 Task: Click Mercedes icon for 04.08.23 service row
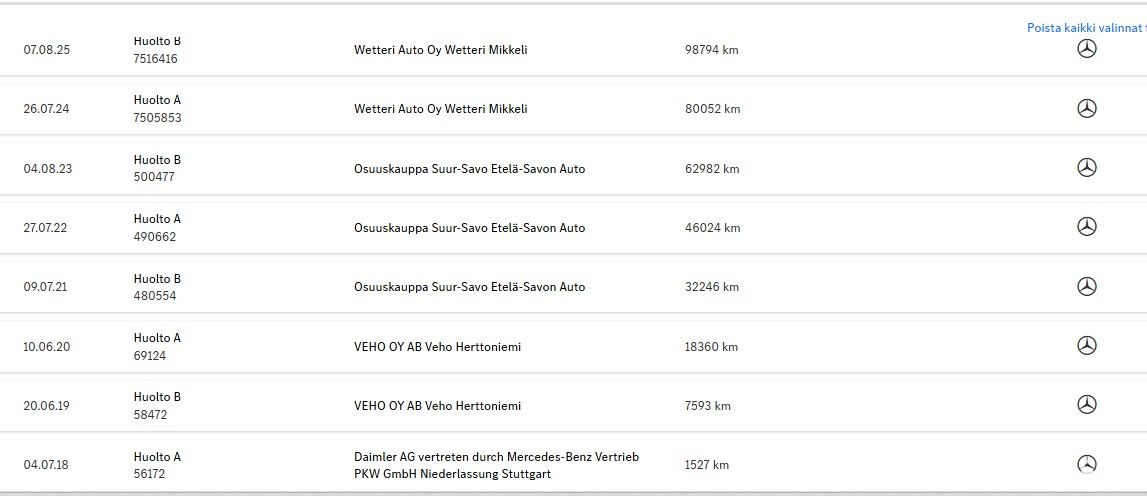(x=1086, y=168)
